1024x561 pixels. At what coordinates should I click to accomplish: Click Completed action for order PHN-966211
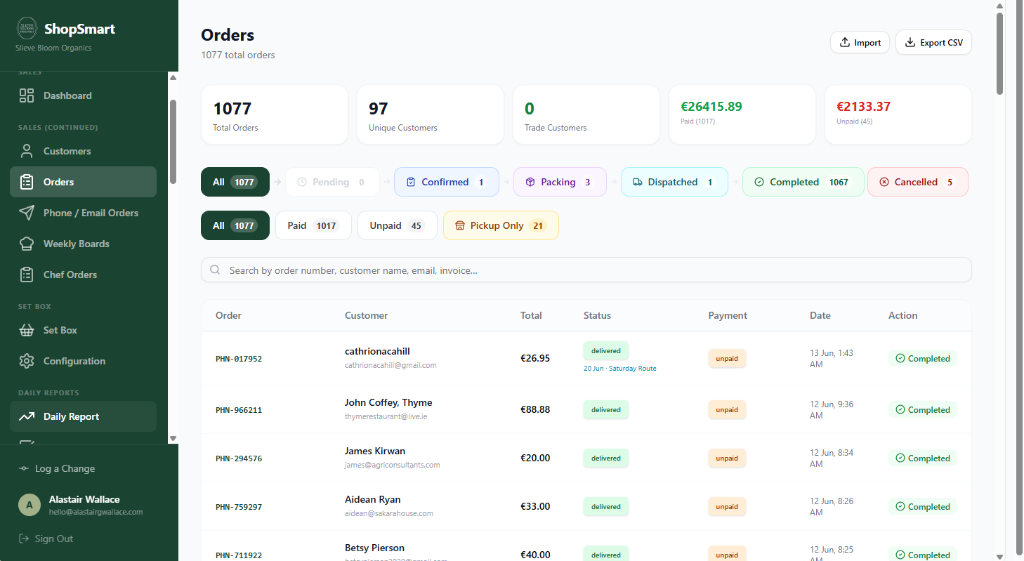922,409
